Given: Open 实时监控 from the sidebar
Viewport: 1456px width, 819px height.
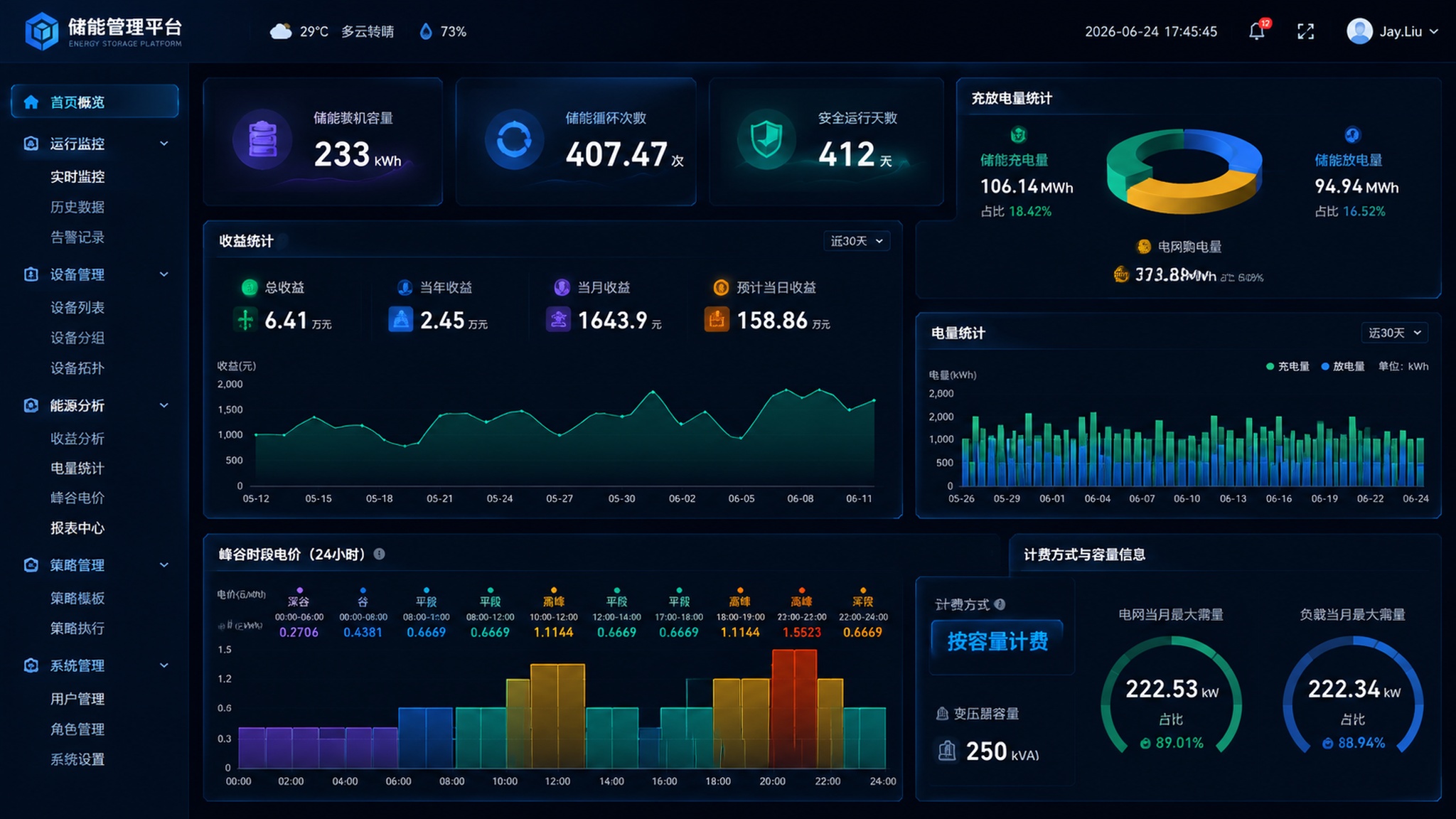Looking at the screenshot, I should point(77,176).
